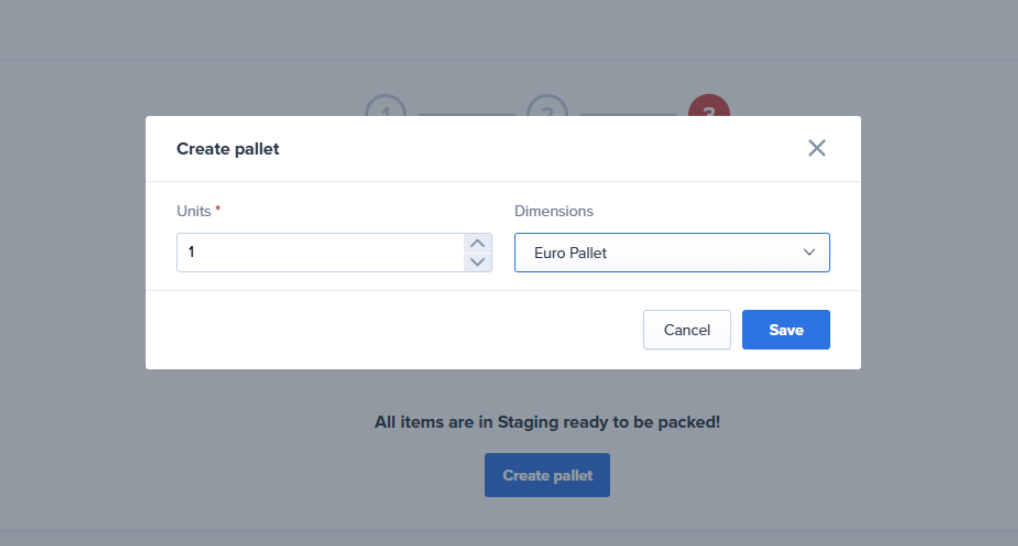Click the value 1 in Units field
The height and width of the screenshot is (546, 1018).
point(191,253)
